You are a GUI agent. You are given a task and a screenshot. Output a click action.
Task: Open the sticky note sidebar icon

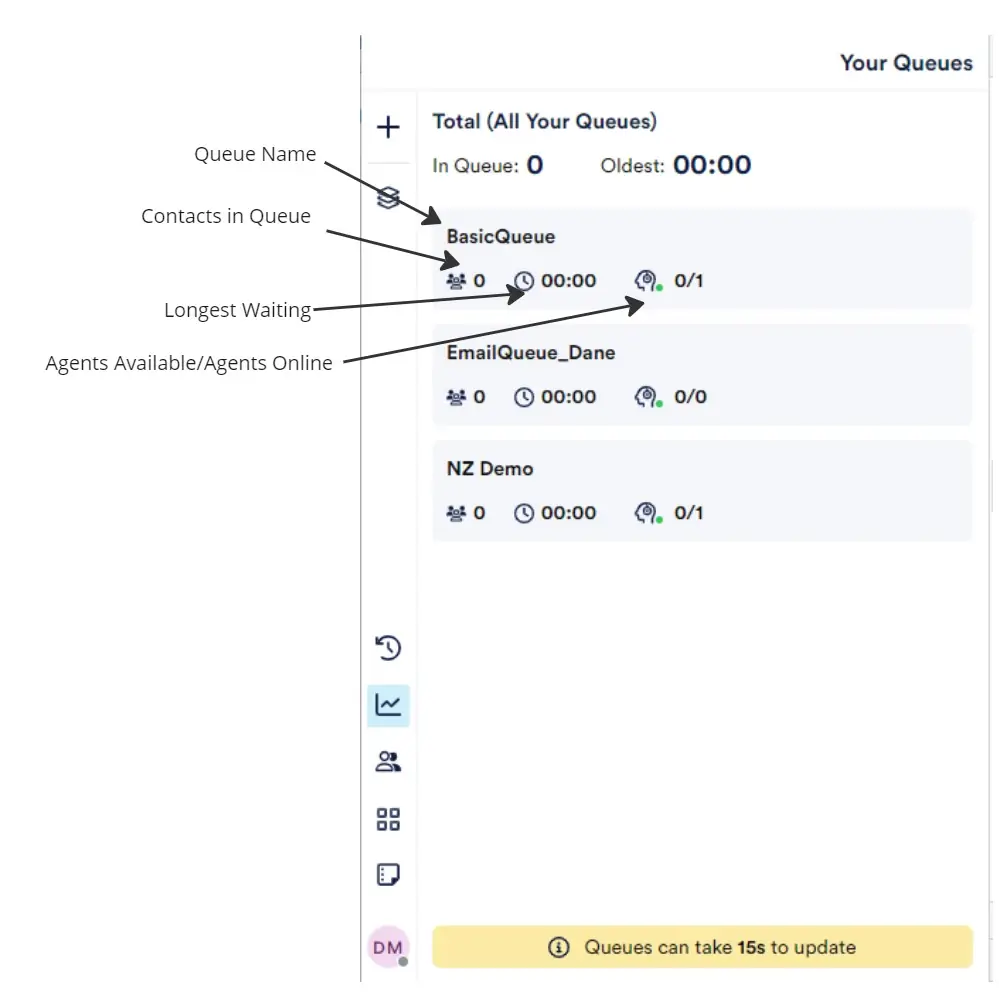point(388,875)
